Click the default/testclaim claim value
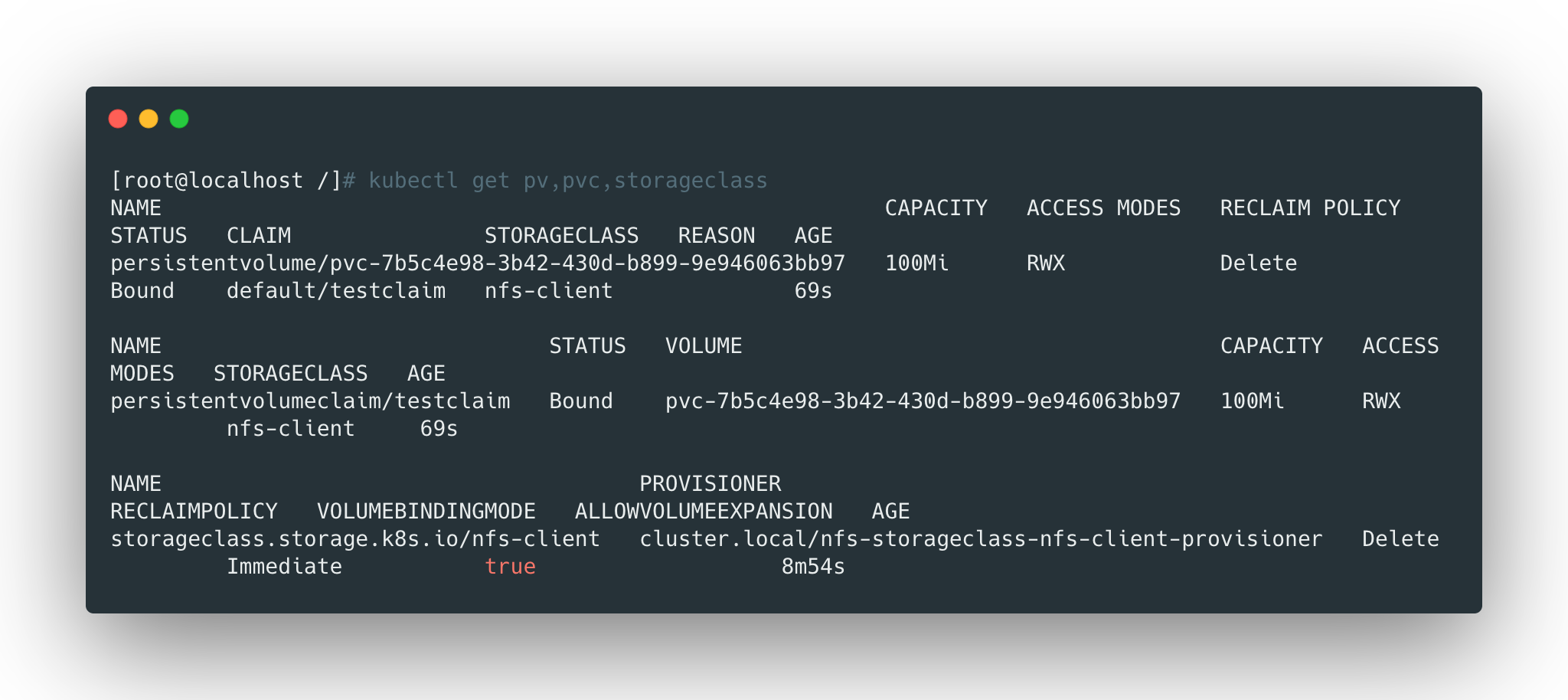 click(x=335, y=291)
